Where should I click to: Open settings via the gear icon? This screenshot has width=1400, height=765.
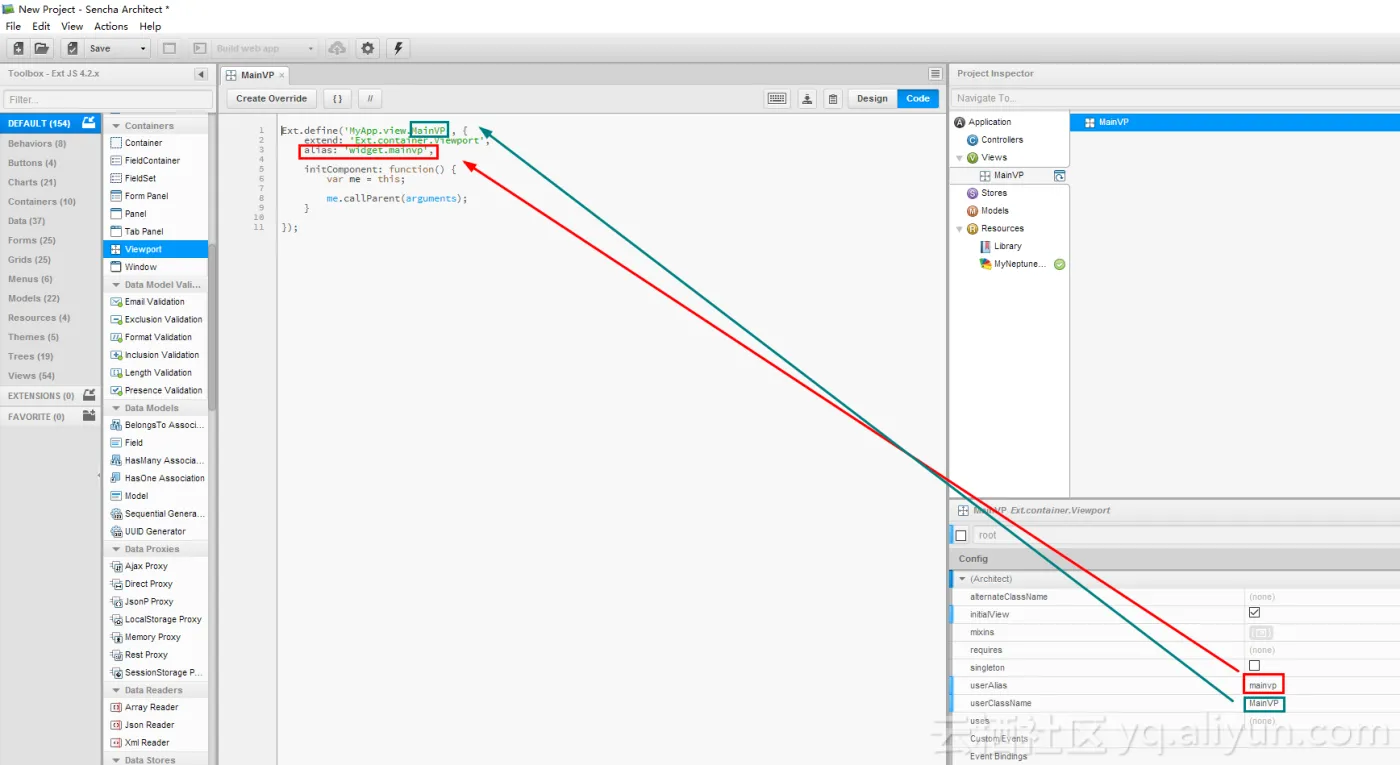coord(368,48)
